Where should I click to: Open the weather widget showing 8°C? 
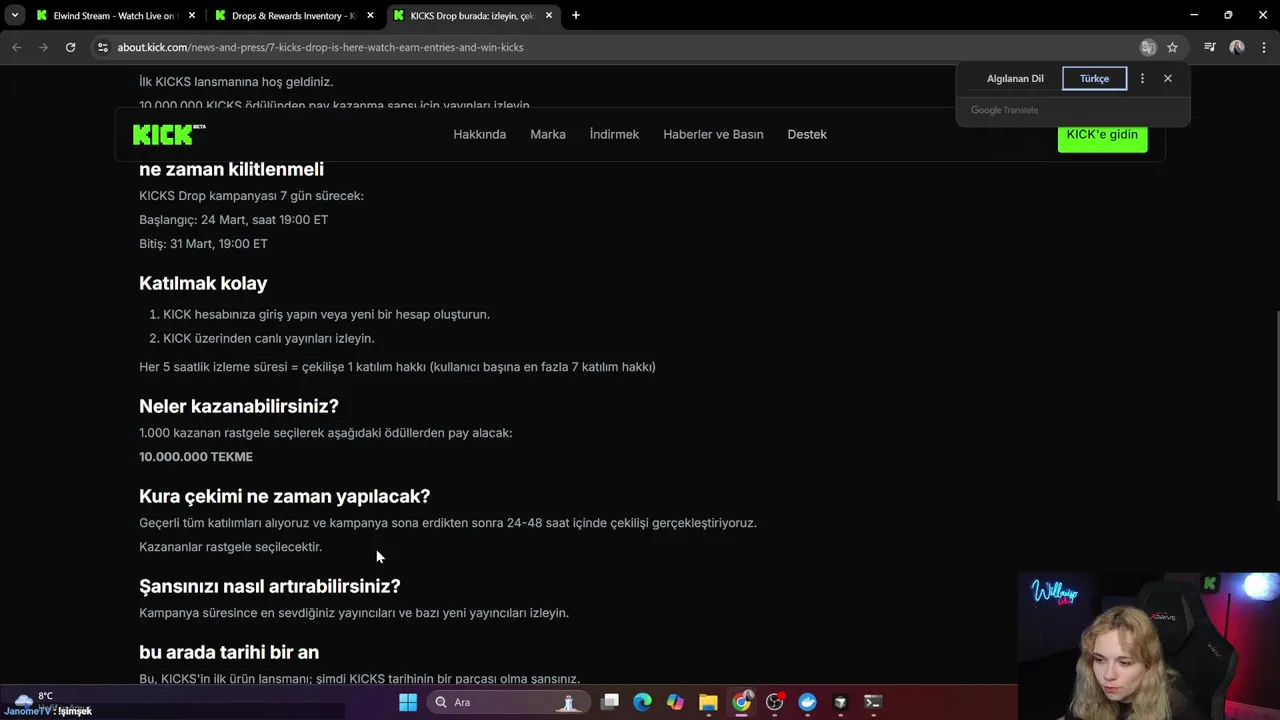tap(45, 702)
